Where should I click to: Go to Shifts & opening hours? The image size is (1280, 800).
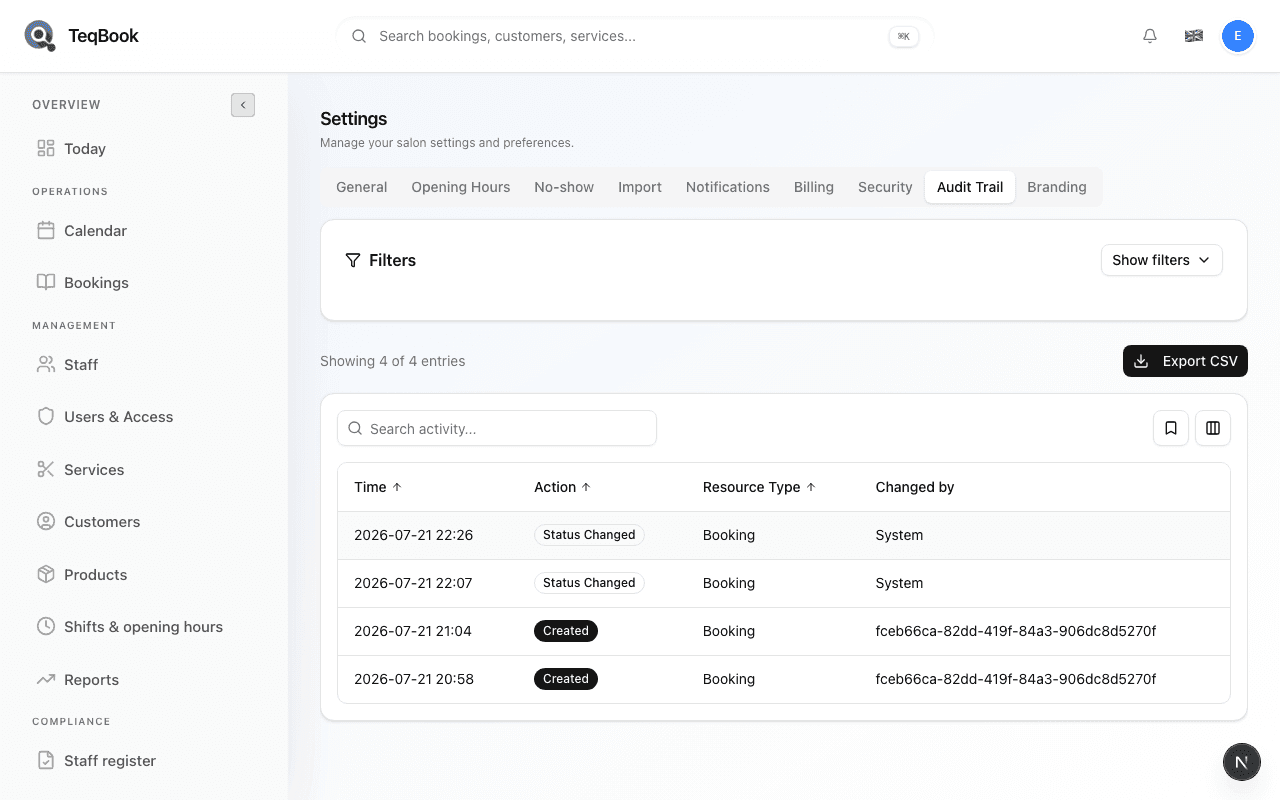click(x=144, y=626)
